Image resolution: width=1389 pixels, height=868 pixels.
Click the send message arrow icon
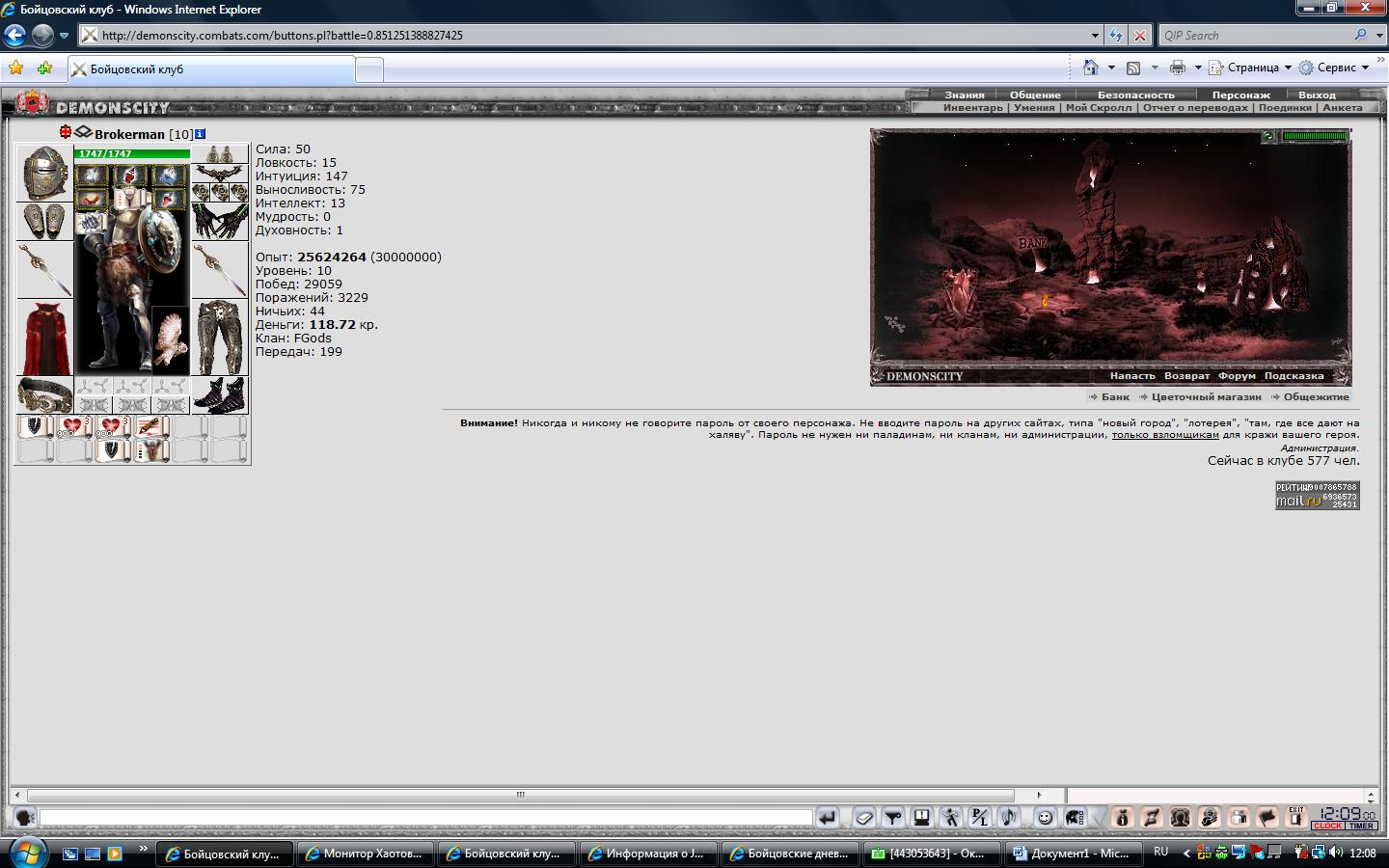tap(828, 818)
